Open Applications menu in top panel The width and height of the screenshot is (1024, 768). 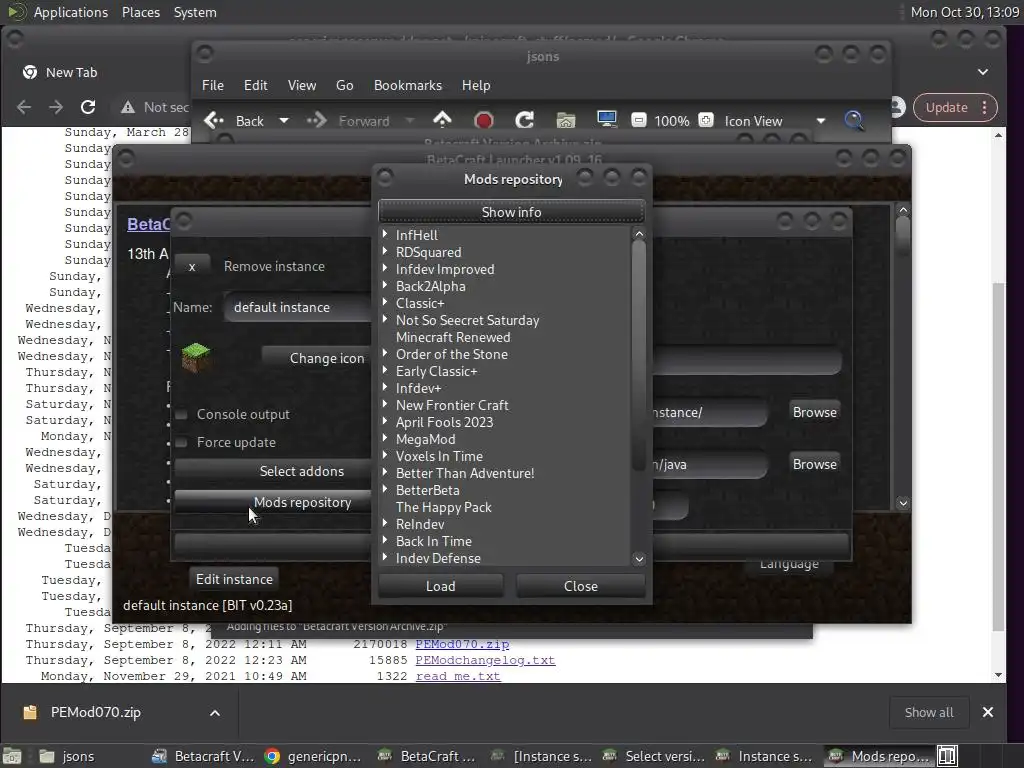pos(71,12)
